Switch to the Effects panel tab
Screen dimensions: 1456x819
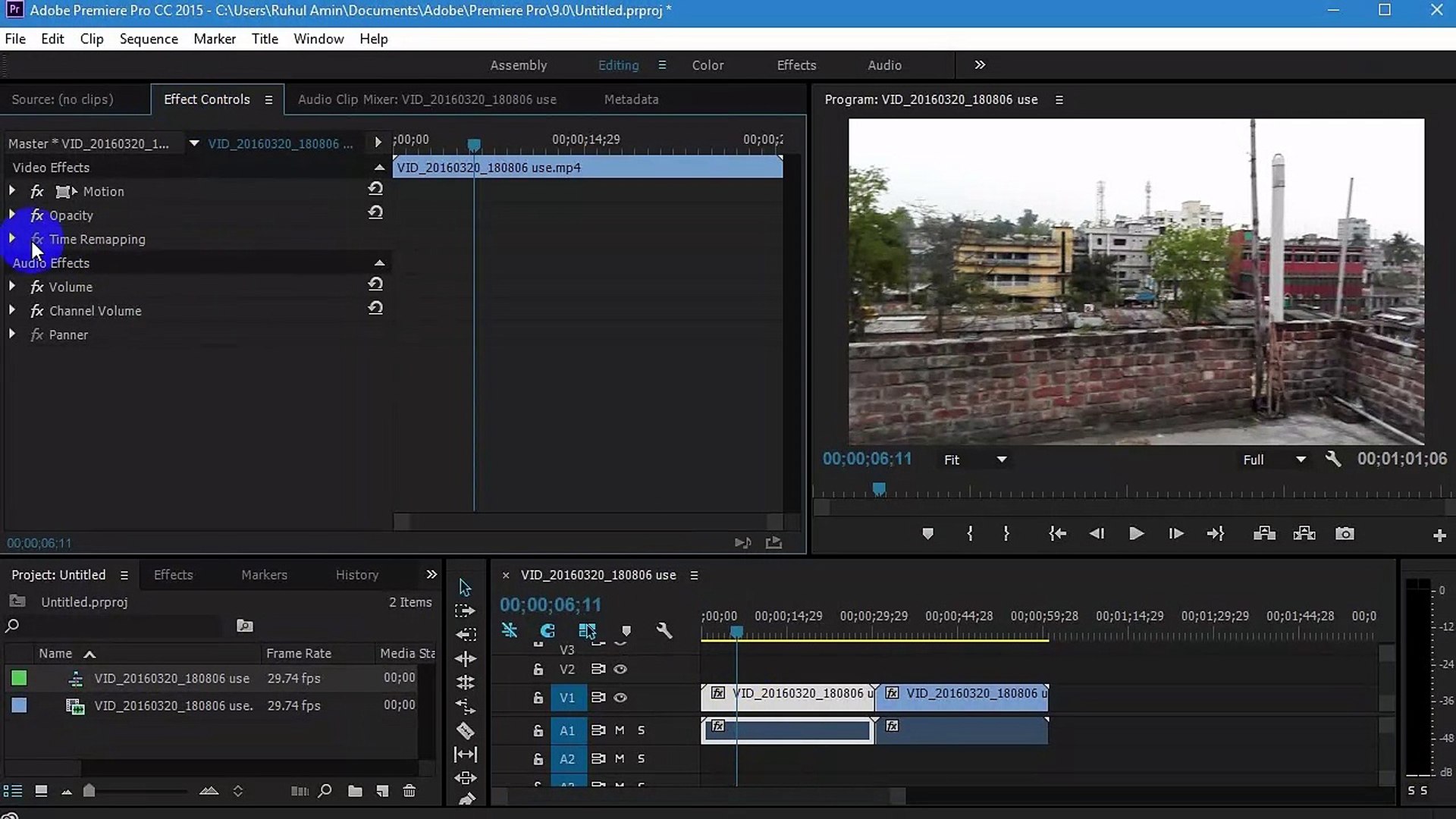(173, 575)
